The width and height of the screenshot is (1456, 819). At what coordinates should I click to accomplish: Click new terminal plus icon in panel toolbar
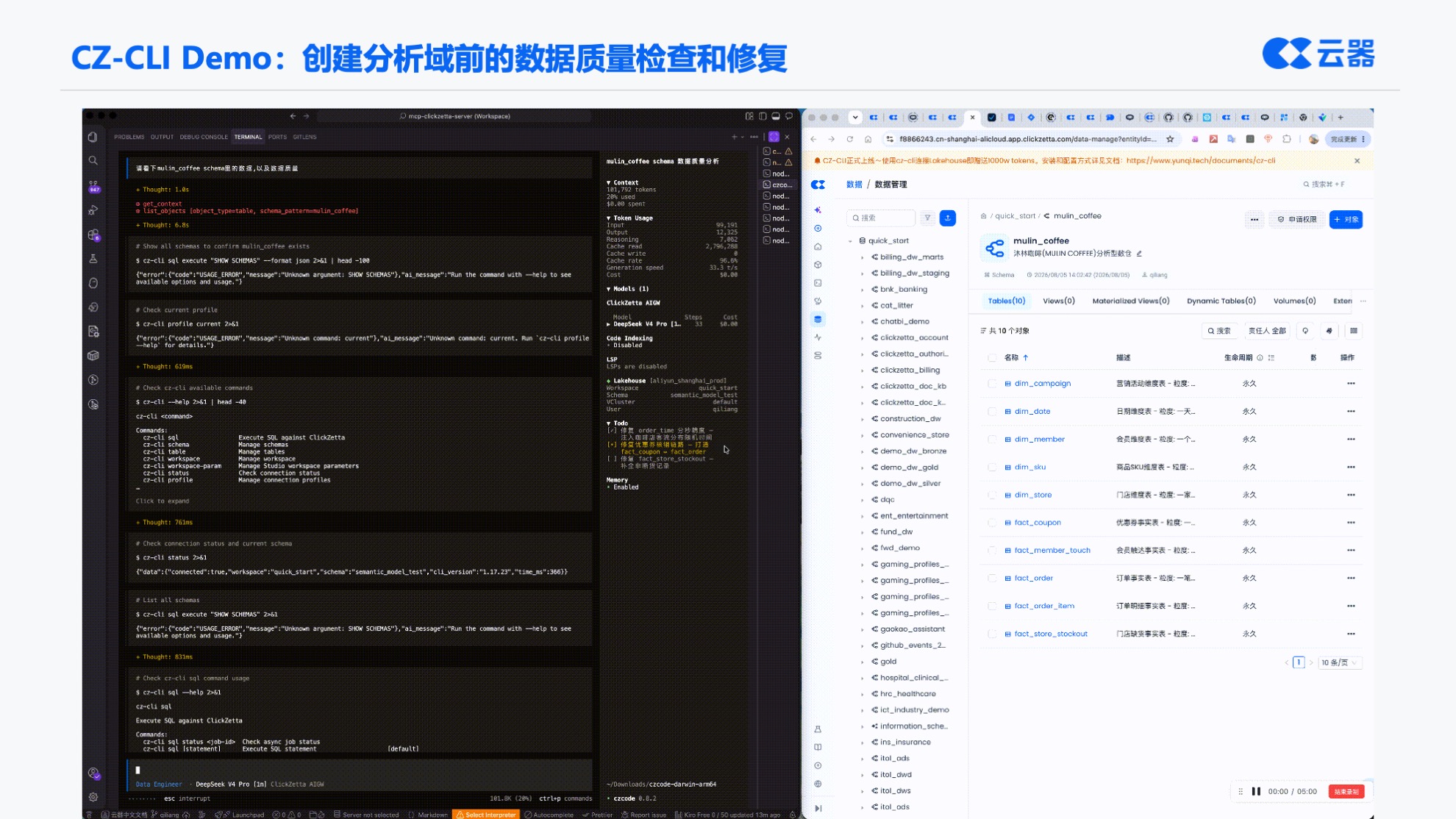click(x=734, y=137)
